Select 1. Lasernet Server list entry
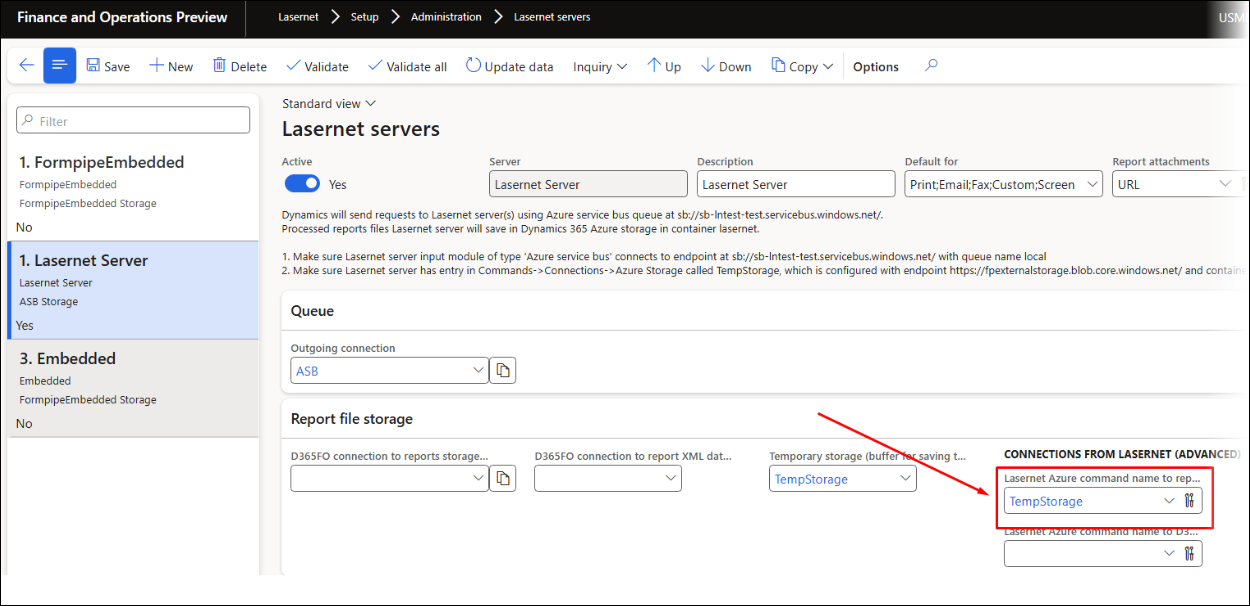This screenshot has width=1250, height=606. (133, 290)
